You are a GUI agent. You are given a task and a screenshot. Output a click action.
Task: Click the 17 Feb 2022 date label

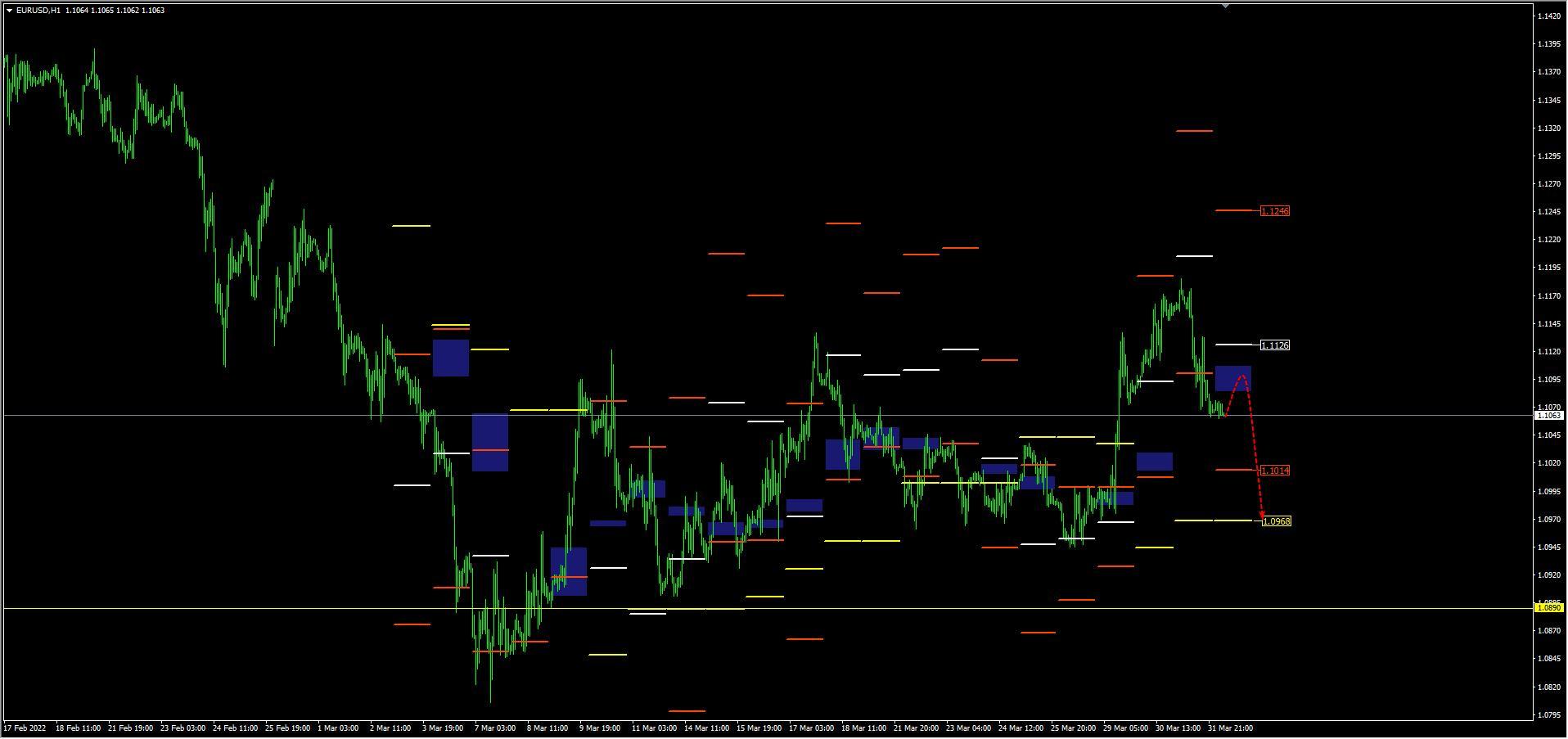25,728
